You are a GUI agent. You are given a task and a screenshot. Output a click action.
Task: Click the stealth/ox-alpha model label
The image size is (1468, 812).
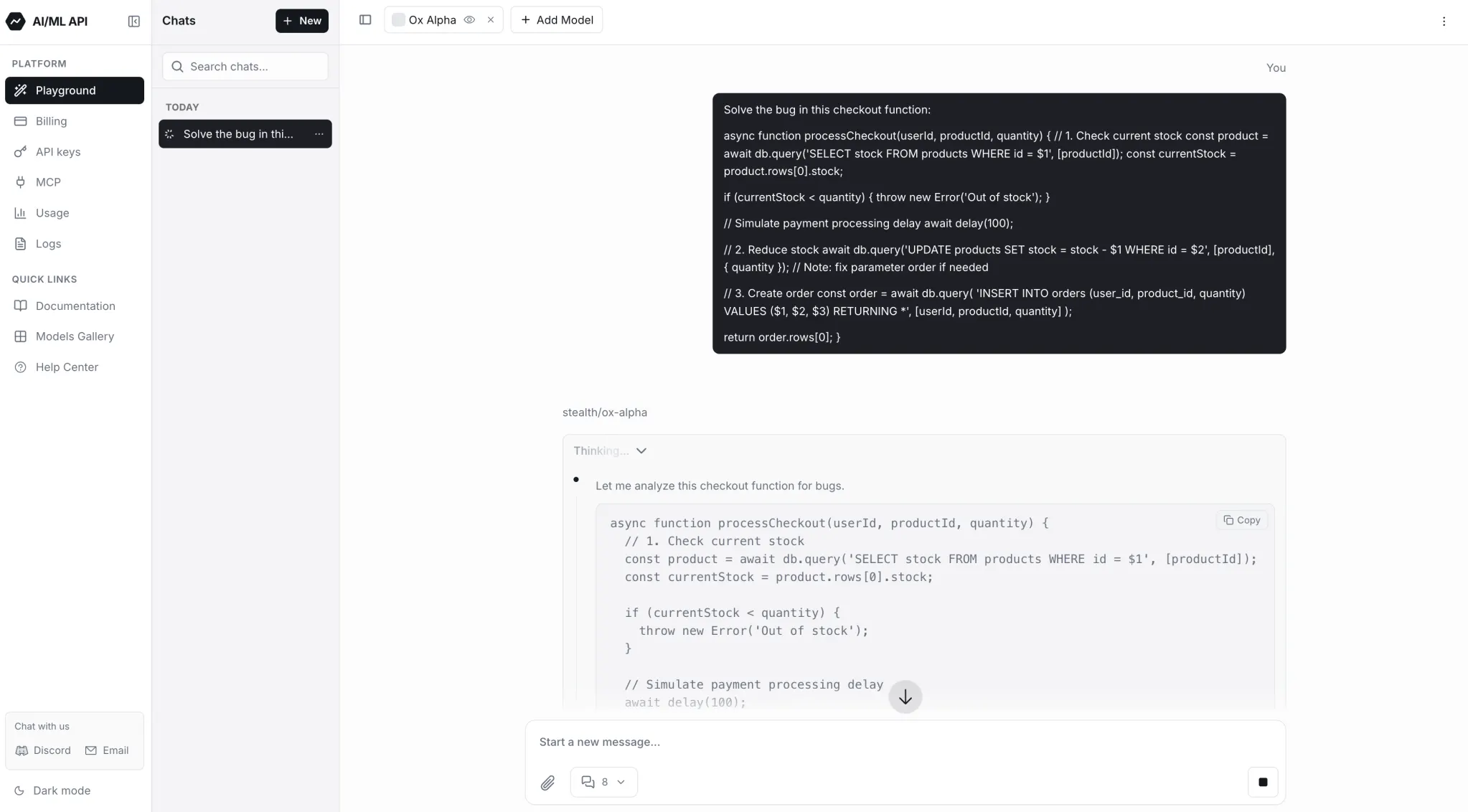[x=605, y=412]
